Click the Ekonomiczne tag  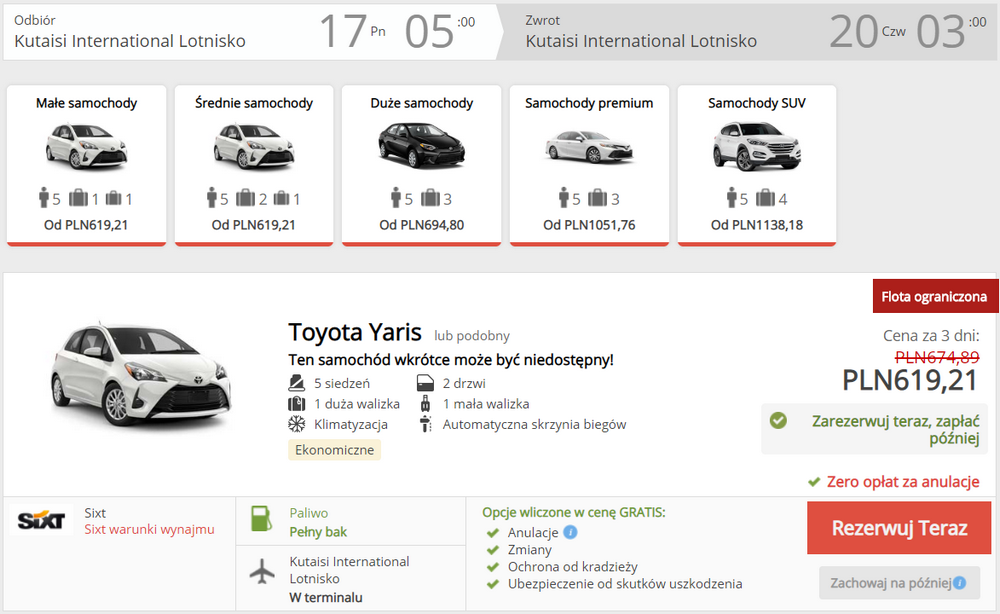[334, 450]
